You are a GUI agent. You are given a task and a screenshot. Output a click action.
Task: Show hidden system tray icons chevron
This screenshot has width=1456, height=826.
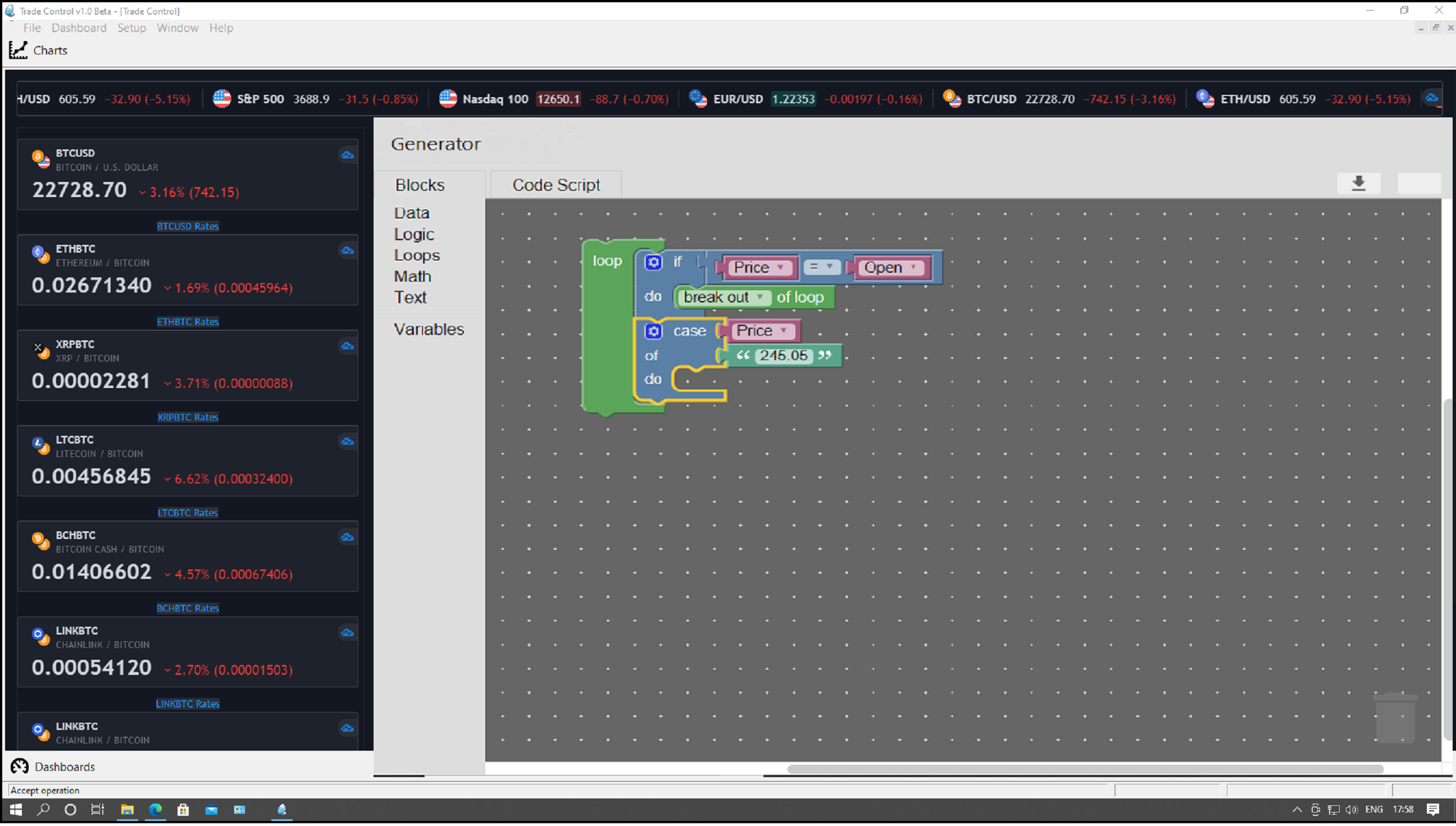(1296, 810)
